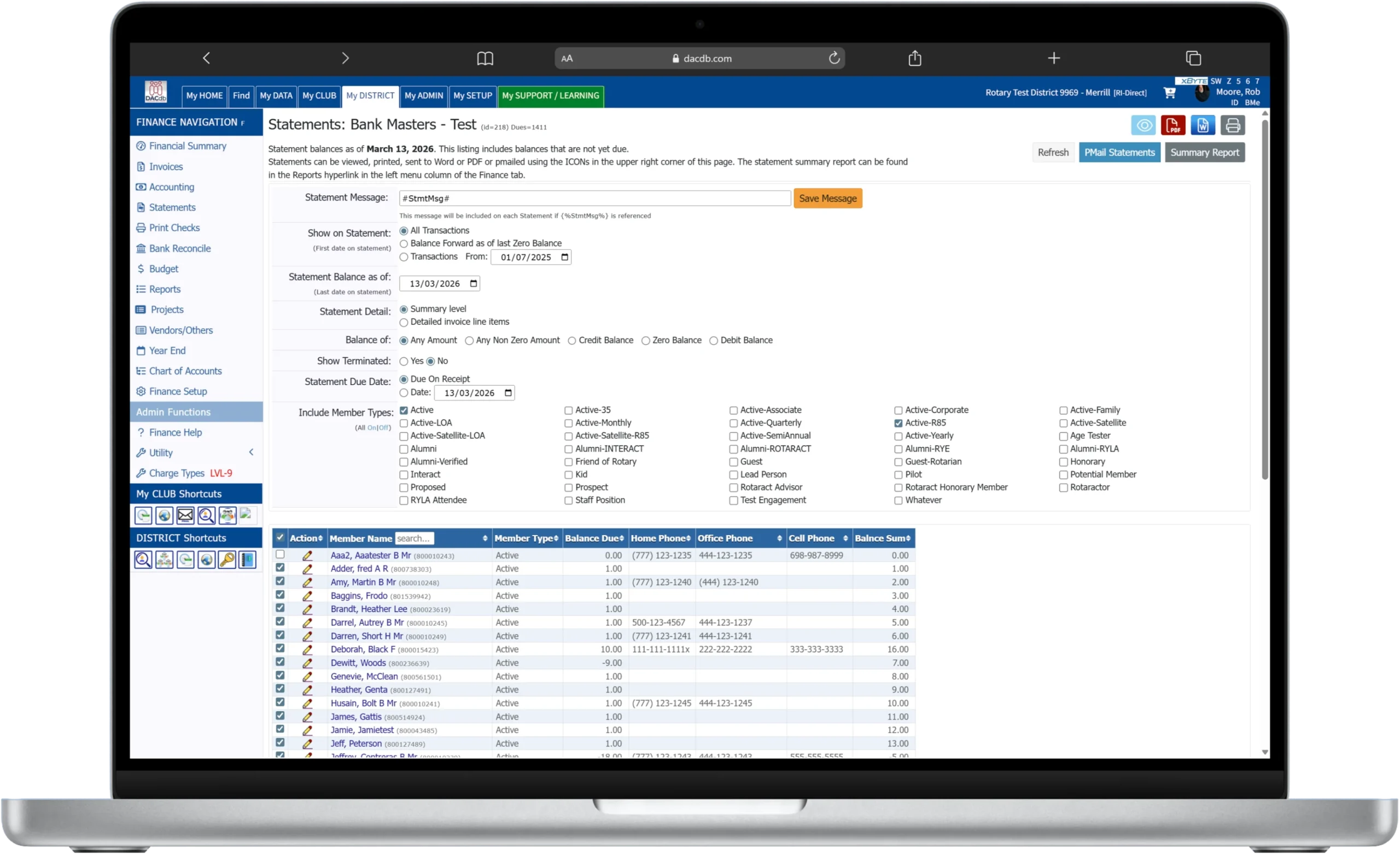Expand the Utility menu chevron
The image size is (1400, 855).
click(251, 452)
